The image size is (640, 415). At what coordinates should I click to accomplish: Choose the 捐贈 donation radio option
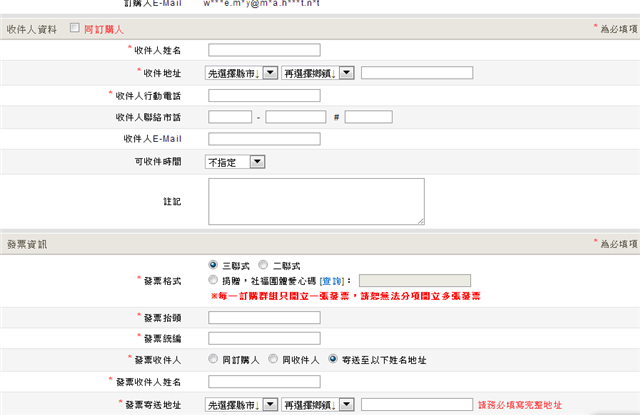pos(213,280)
